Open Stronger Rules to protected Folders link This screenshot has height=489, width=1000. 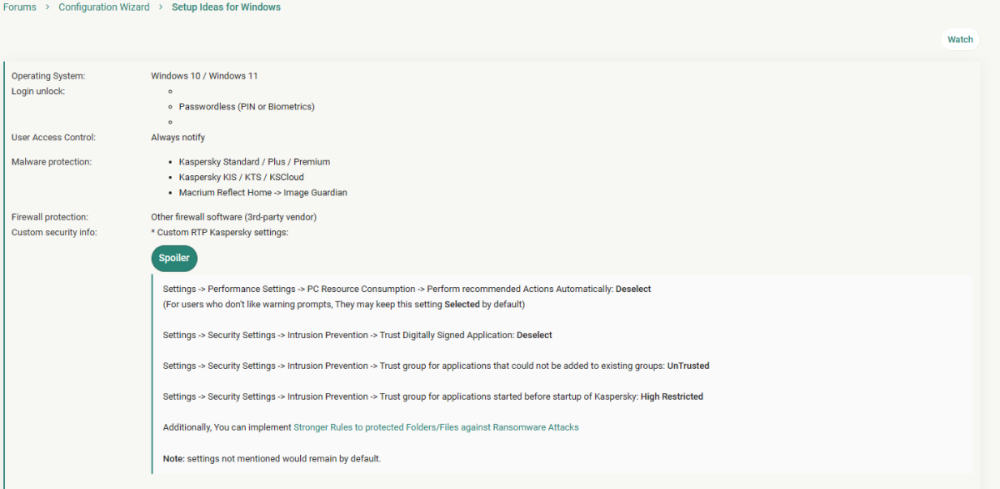(x=436, y=428)
